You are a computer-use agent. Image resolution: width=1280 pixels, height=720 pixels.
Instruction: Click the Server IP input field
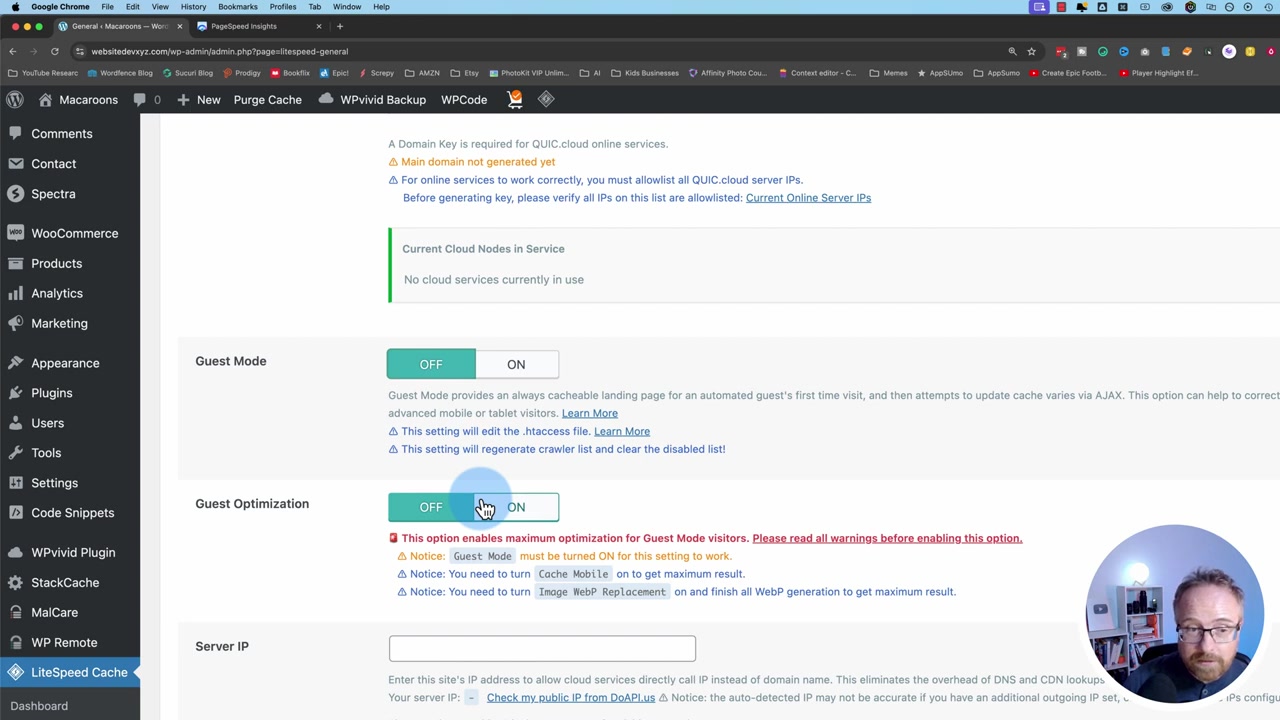pyautogui.click(x=542, y=648)
